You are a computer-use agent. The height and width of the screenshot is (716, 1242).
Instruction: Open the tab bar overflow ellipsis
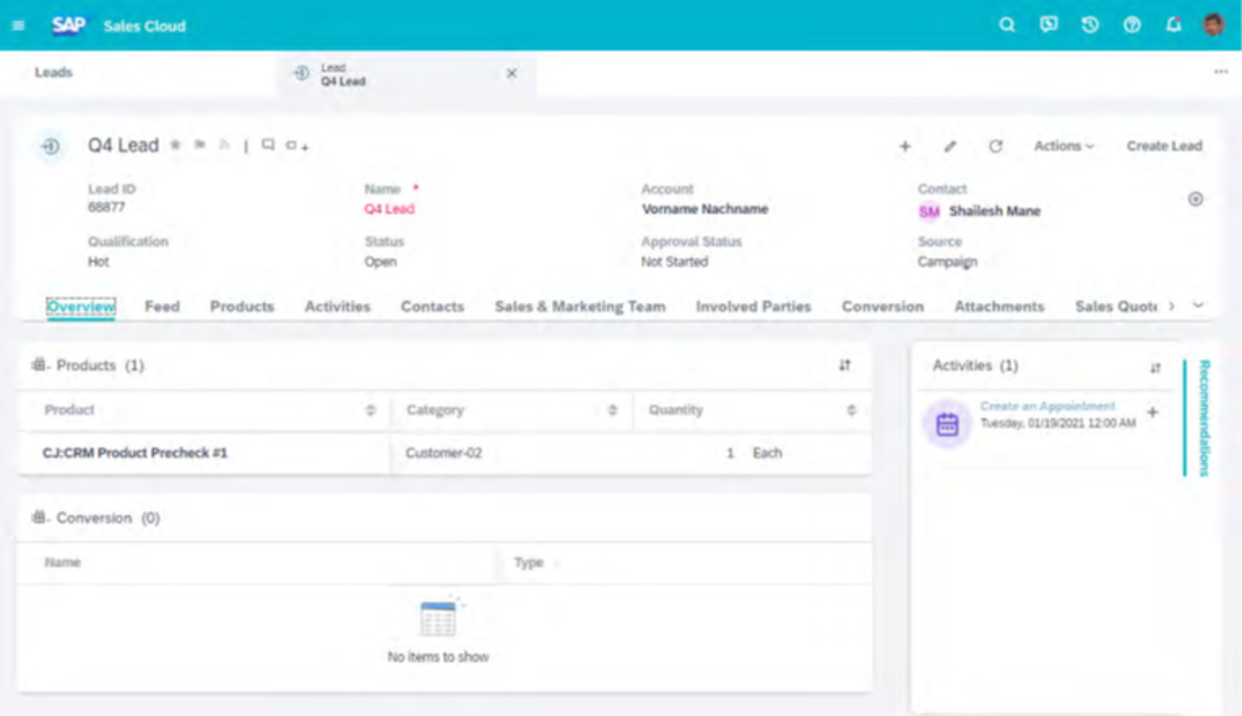click(x=1221, y=72)
